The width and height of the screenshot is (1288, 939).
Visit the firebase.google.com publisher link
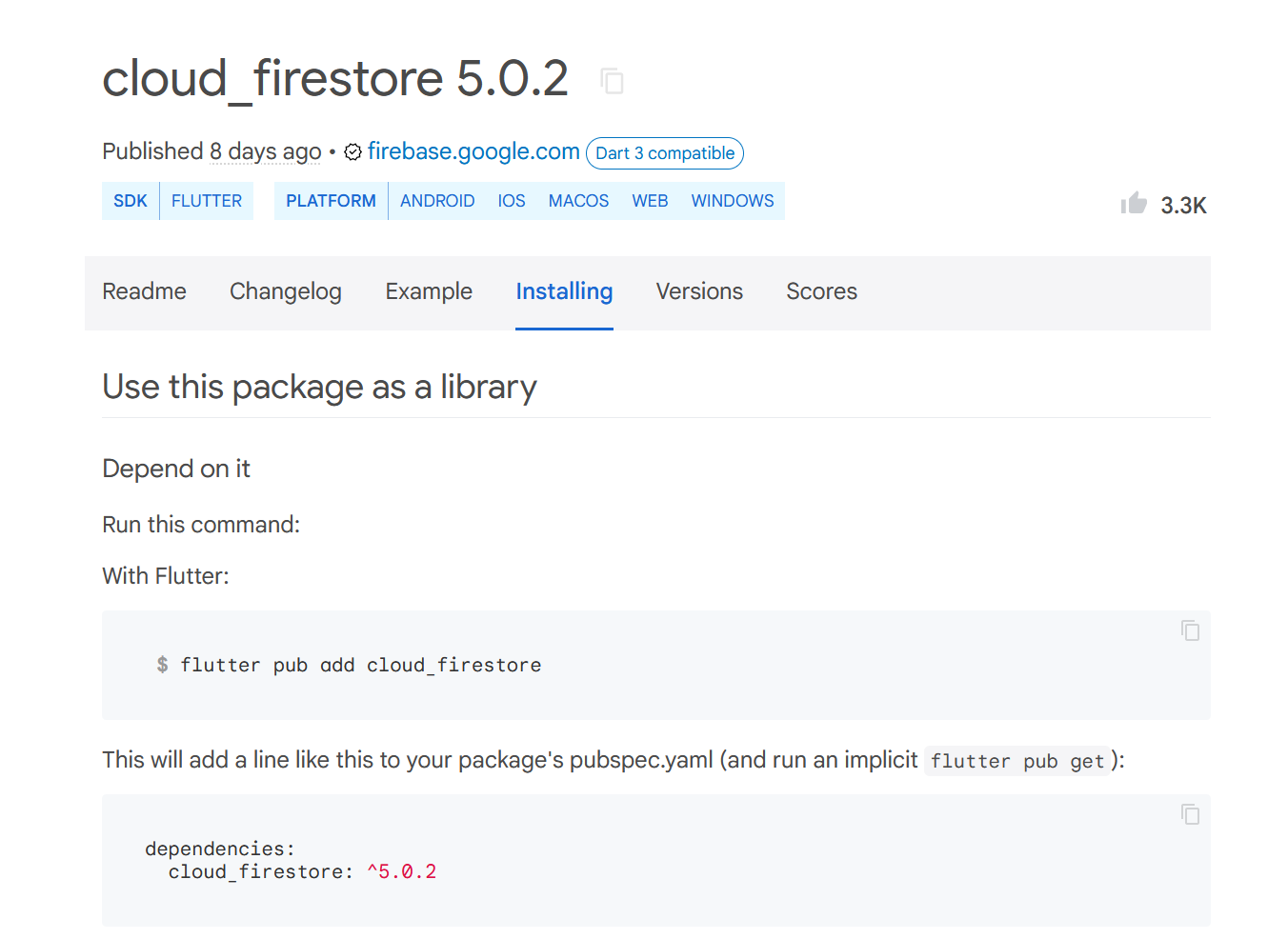click(x=473, y=151)
